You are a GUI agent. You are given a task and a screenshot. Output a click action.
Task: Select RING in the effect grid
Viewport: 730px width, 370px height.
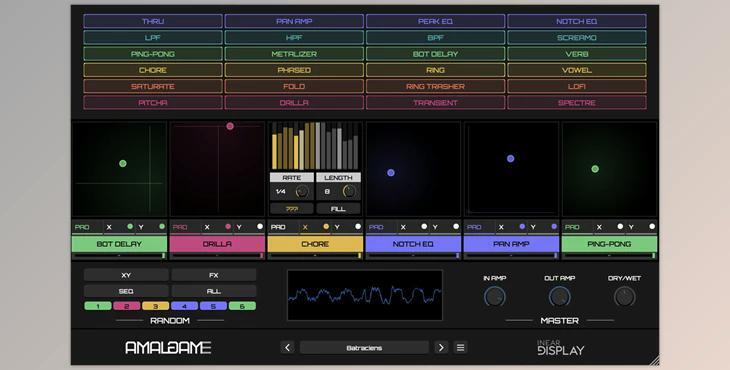pyautogui.click(x=435, y=70)
